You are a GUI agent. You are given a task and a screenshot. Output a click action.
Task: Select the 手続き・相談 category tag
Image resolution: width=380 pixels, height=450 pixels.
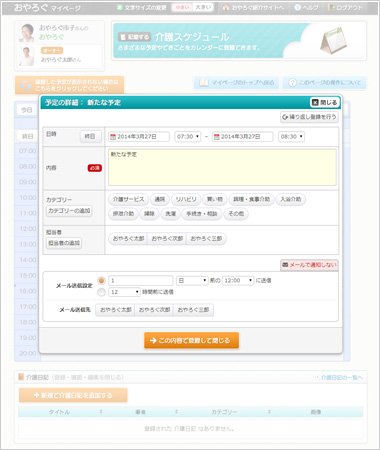coord(202,214)
